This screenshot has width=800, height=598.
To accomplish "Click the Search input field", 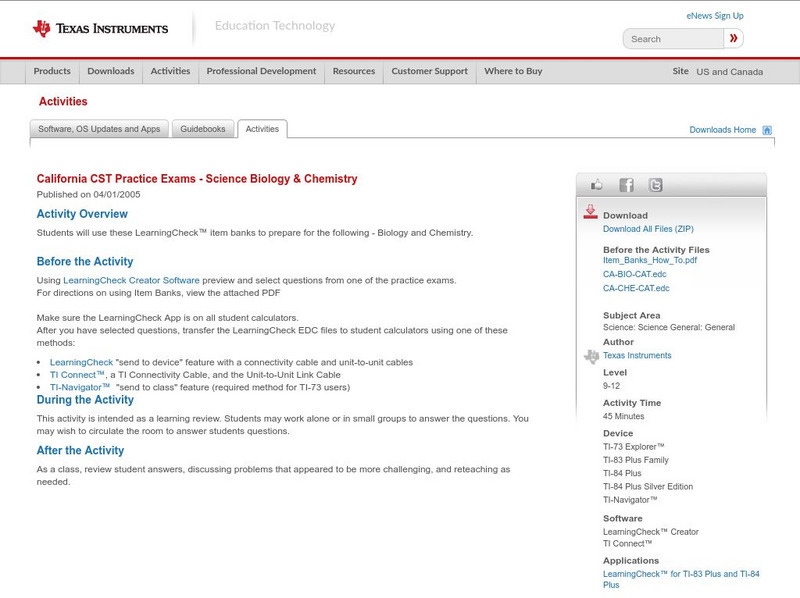I will click(x=670, y=38).
